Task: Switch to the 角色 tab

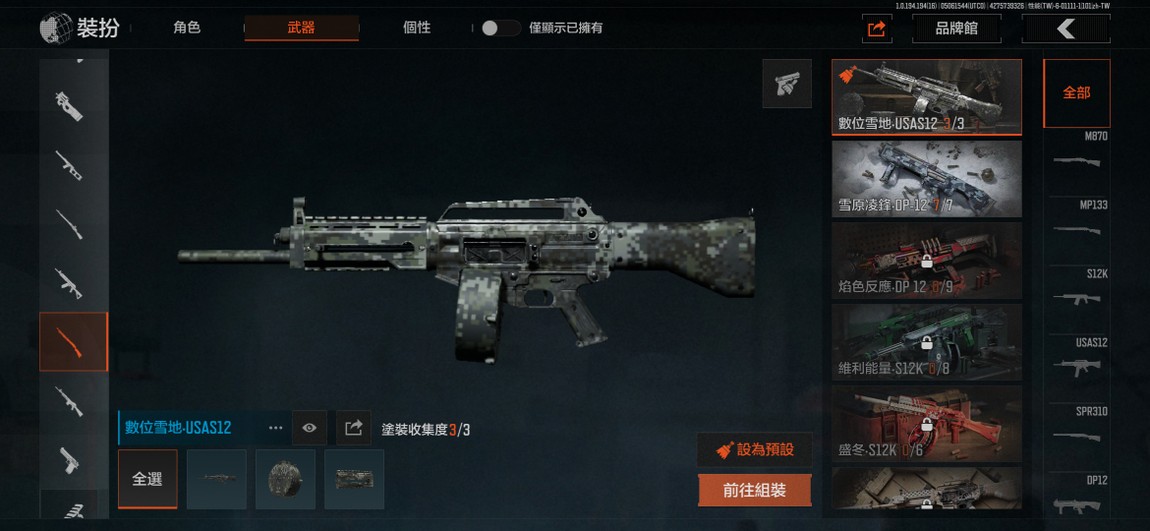Action: (x=187, y=28)
